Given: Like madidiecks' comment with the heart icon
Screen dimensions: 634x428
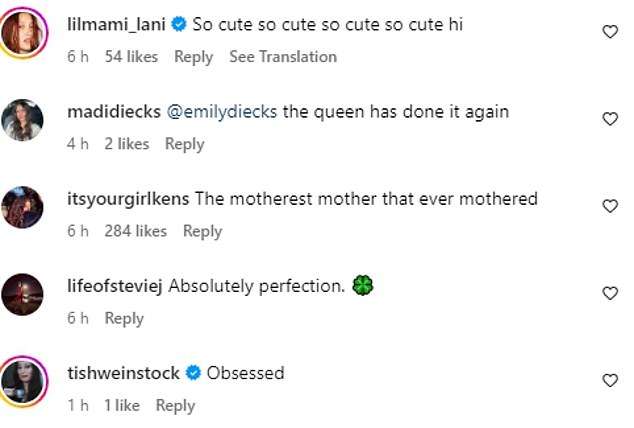Looking at the screenshot, I should click(610, 119).
